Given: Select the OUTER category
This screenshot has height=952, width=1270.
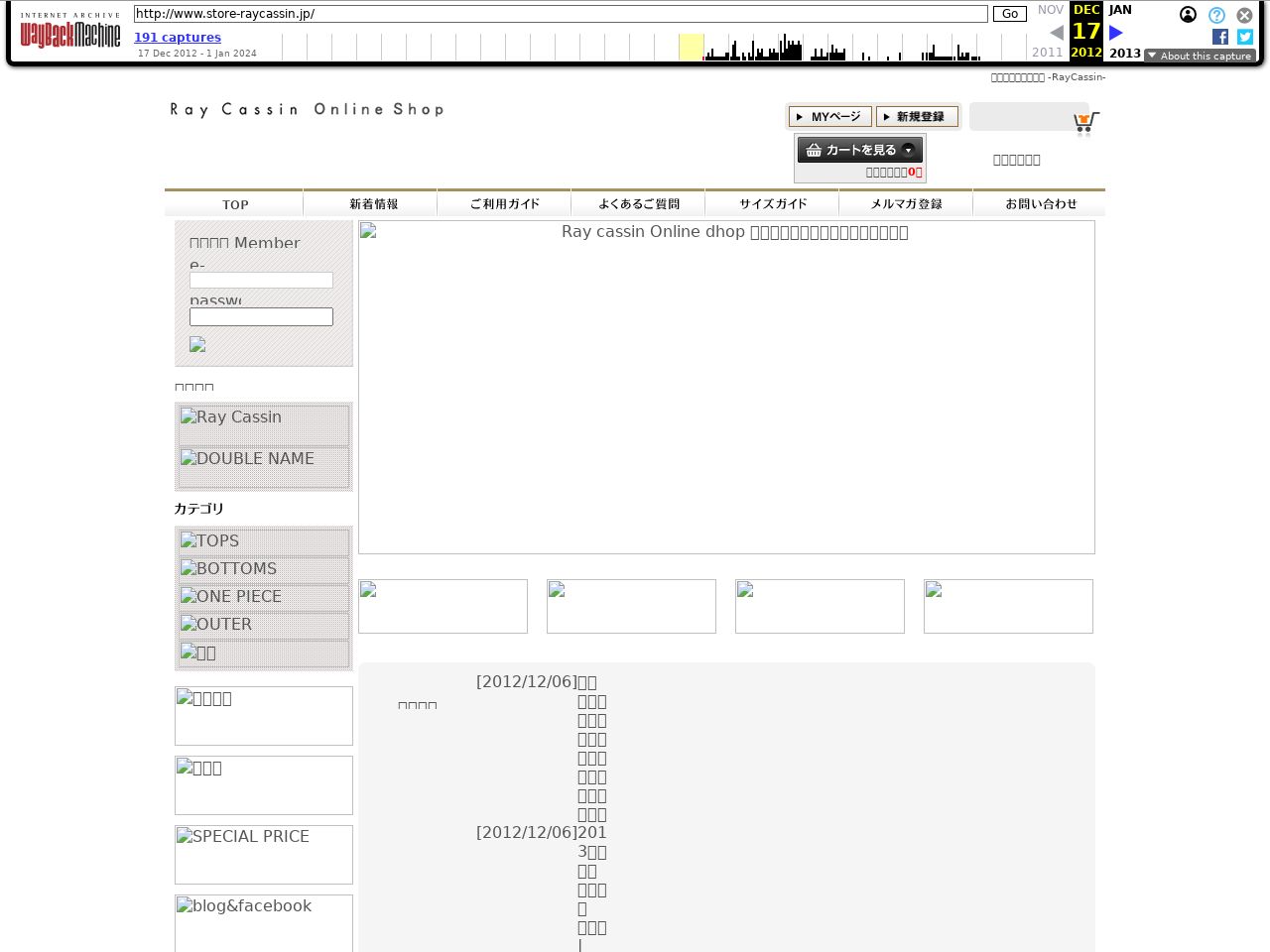Looking at the screenshot, I should [263, 625].
